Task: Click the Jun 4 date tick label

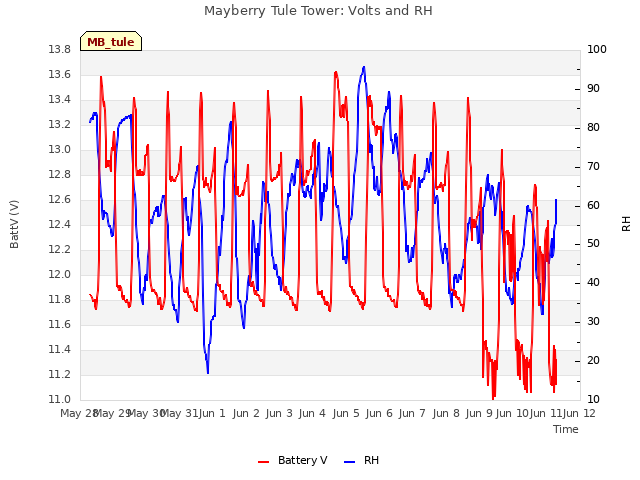Action: pyautogui.click(x=312, y=413)
